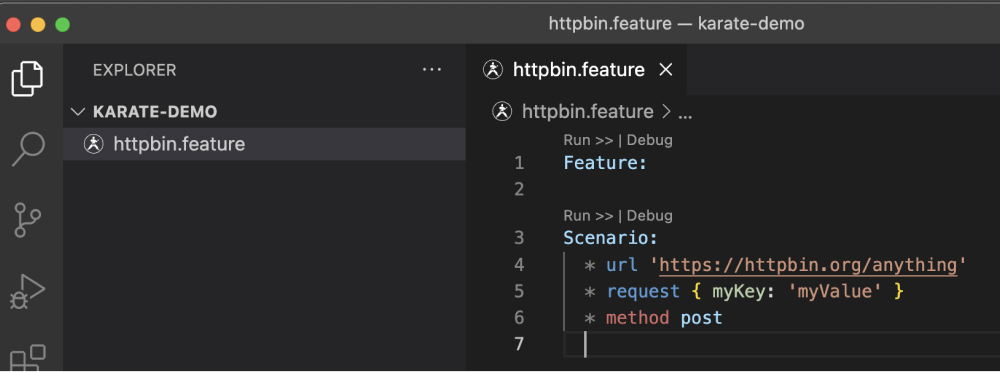Open the Extensions view

tap(29, 357)
